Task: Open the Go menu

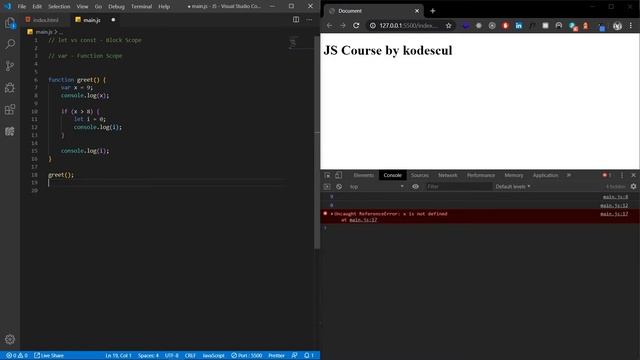Action: pyautogui.click(x=98, y=7)
